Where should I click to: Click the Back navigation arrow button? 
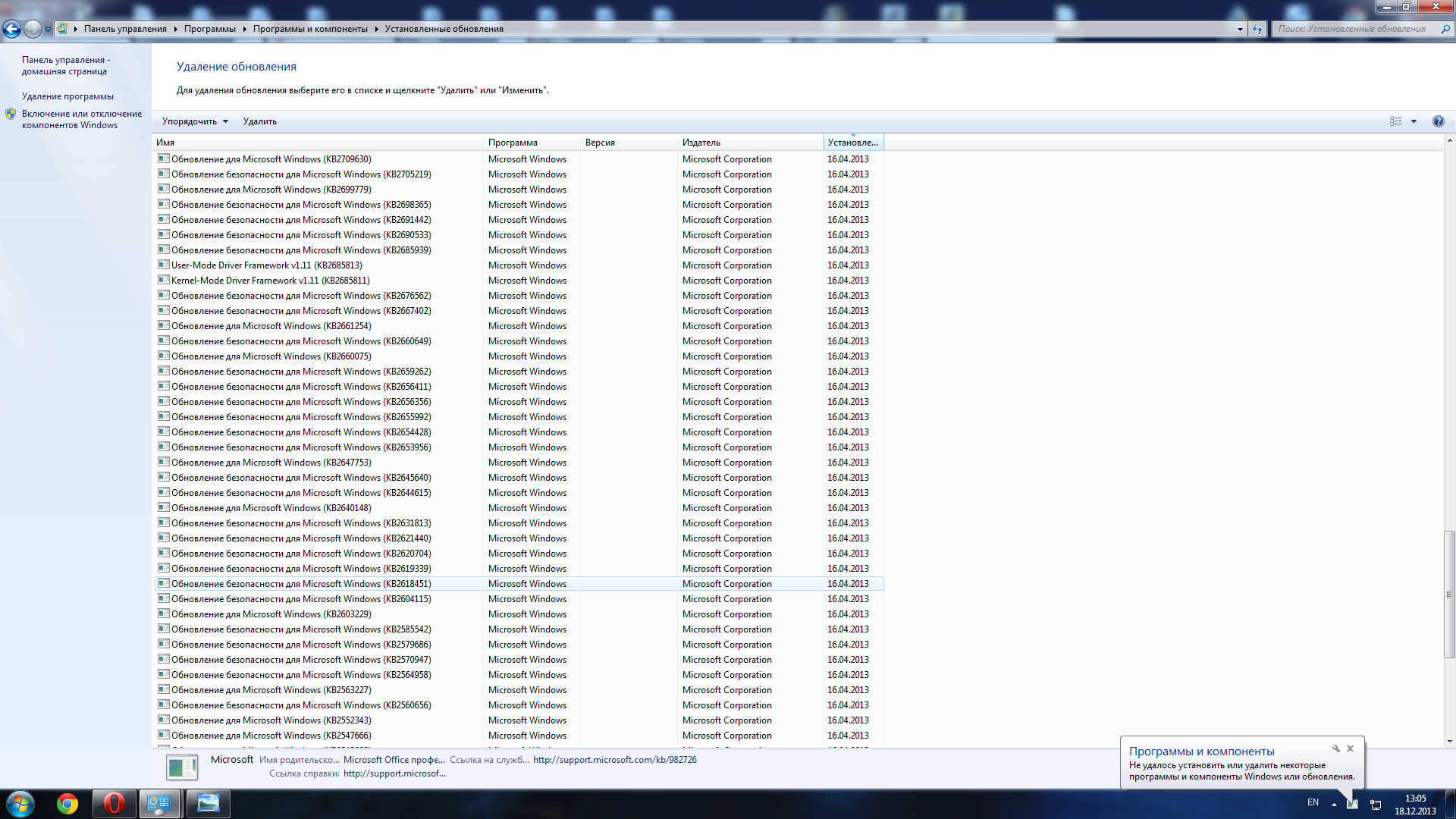11,29
